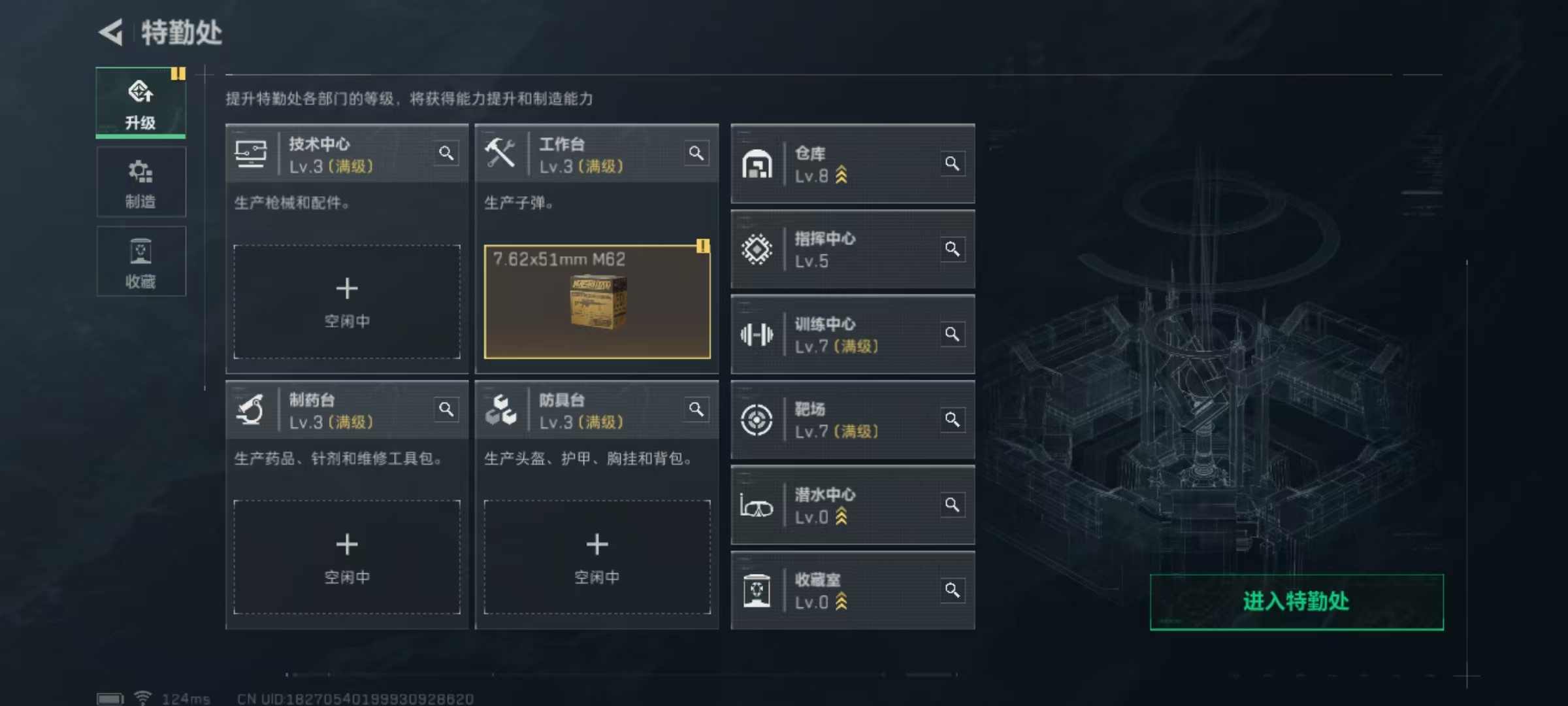
Task: Inspect 训练中心 with its magnifier icon
Action: coord(953,335)
